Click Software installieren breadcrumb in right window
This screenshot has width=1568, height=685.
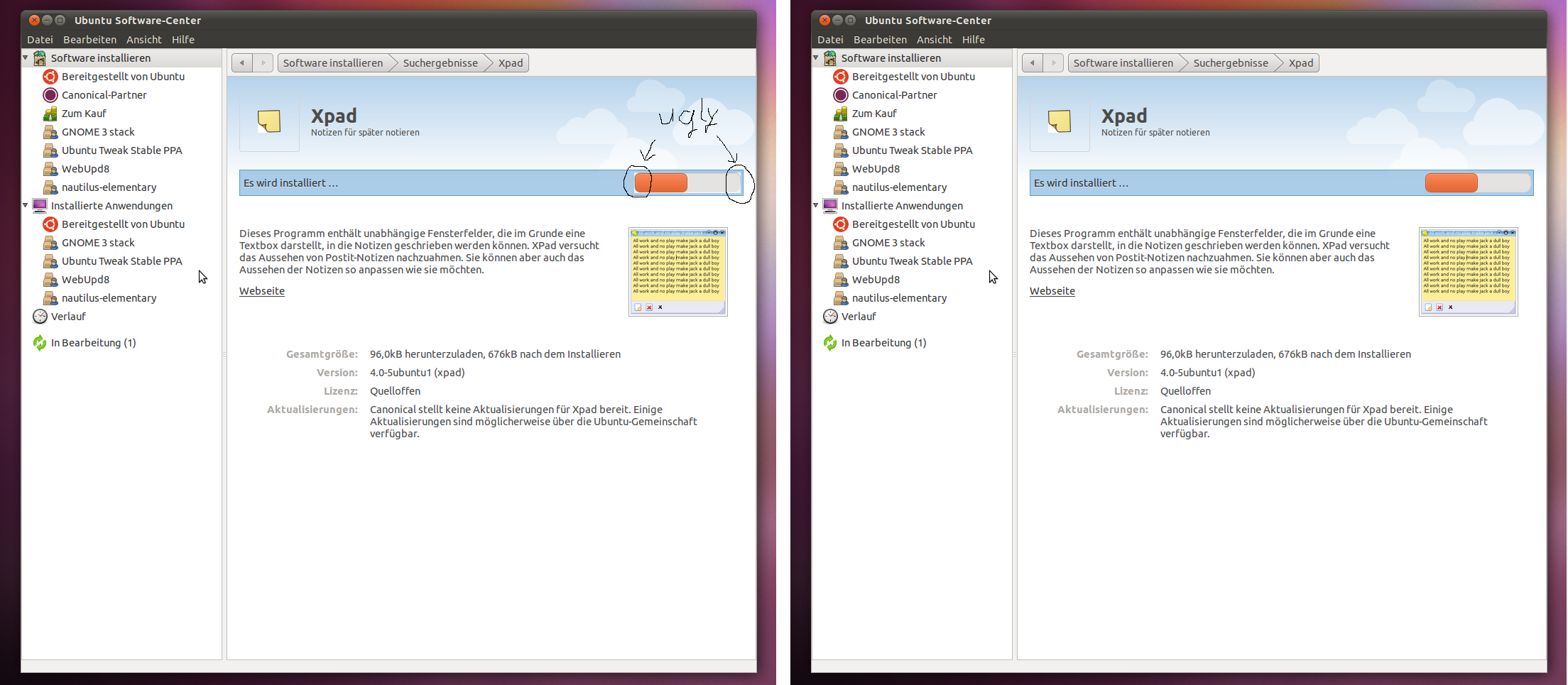tap(1123, 63)
